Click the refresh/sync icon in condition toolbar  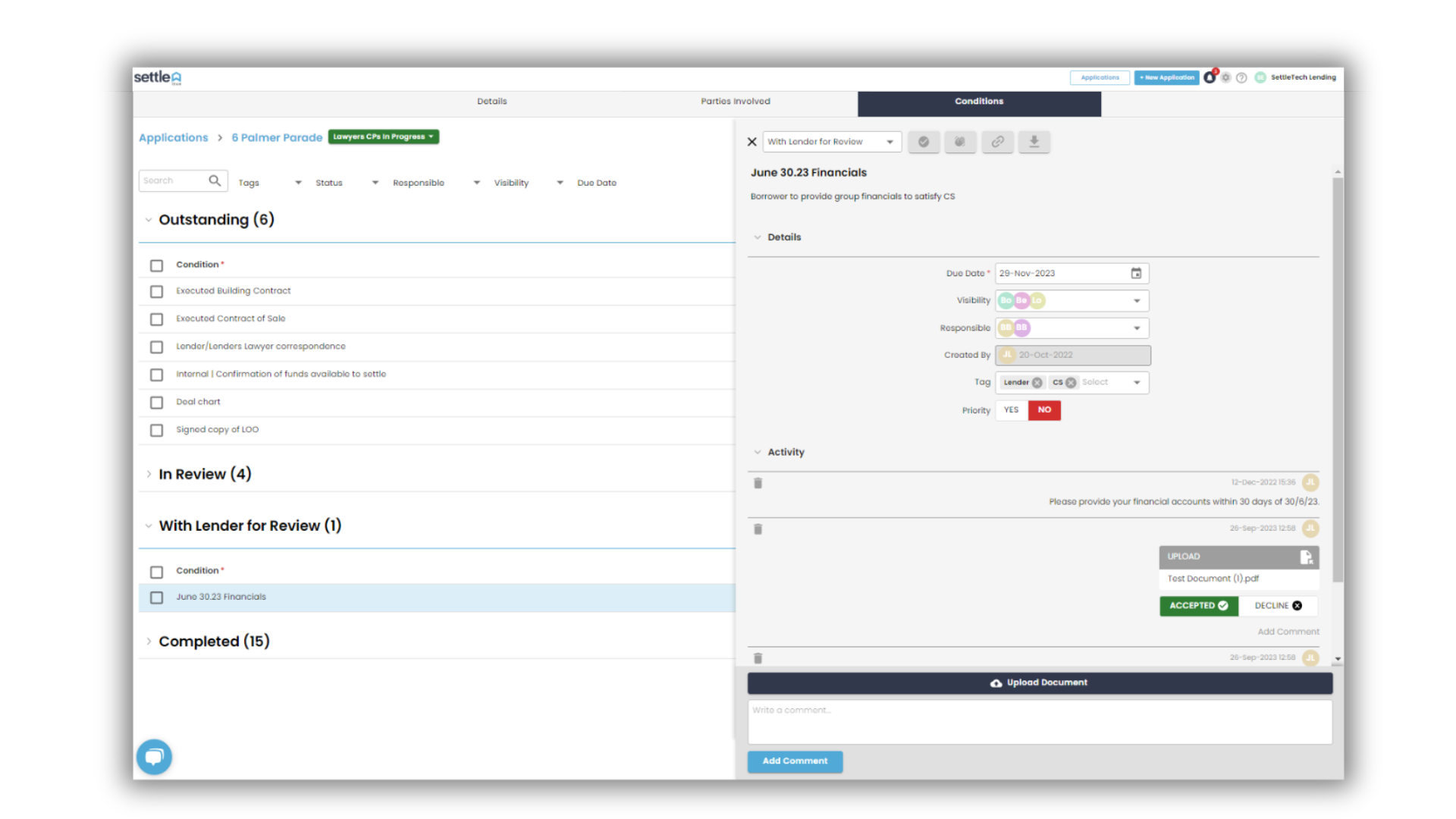click(x=959, y=142)
